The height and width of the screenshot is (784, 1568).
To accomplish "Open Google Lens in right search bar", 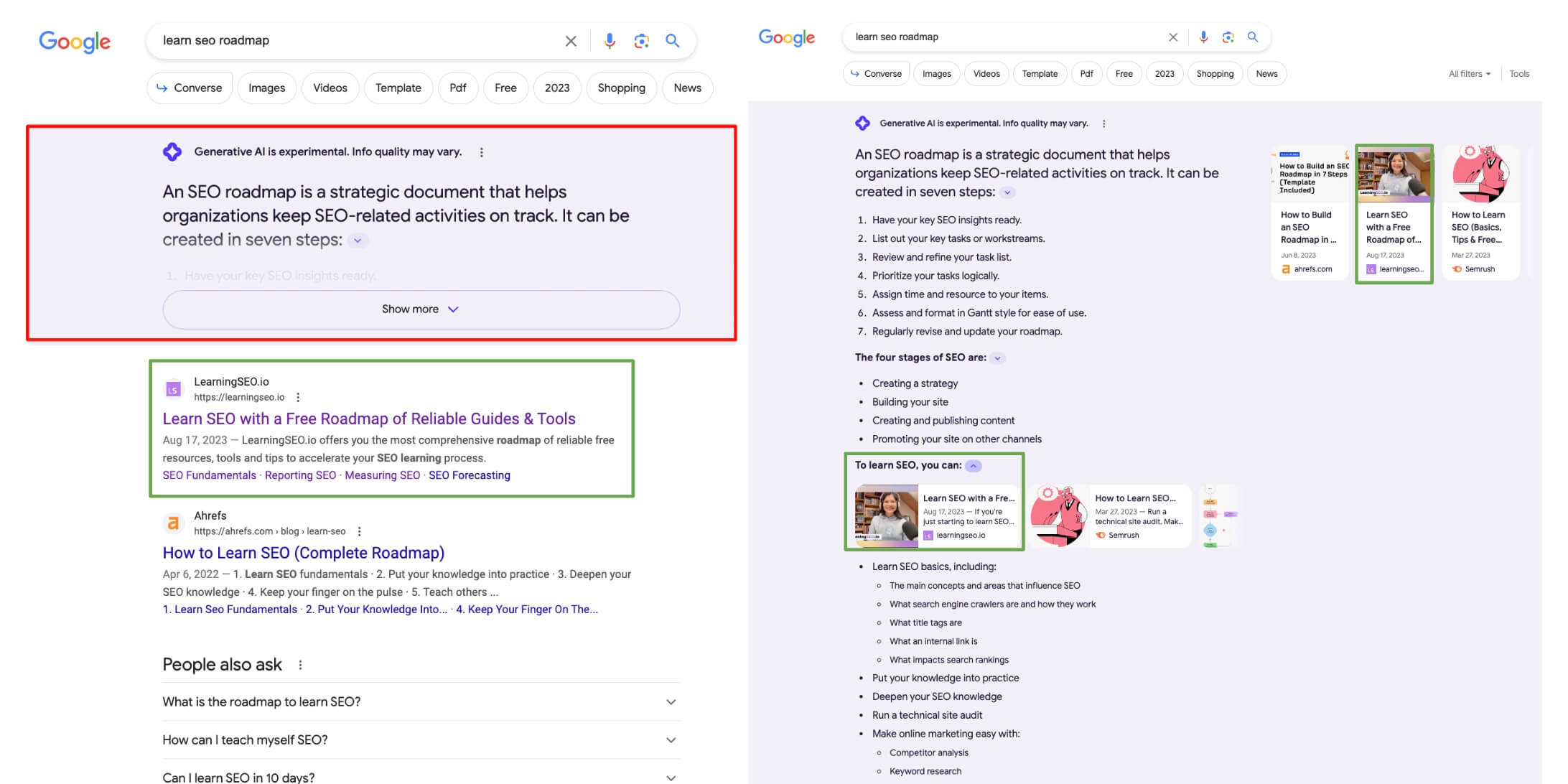I will pos(1228,37).
